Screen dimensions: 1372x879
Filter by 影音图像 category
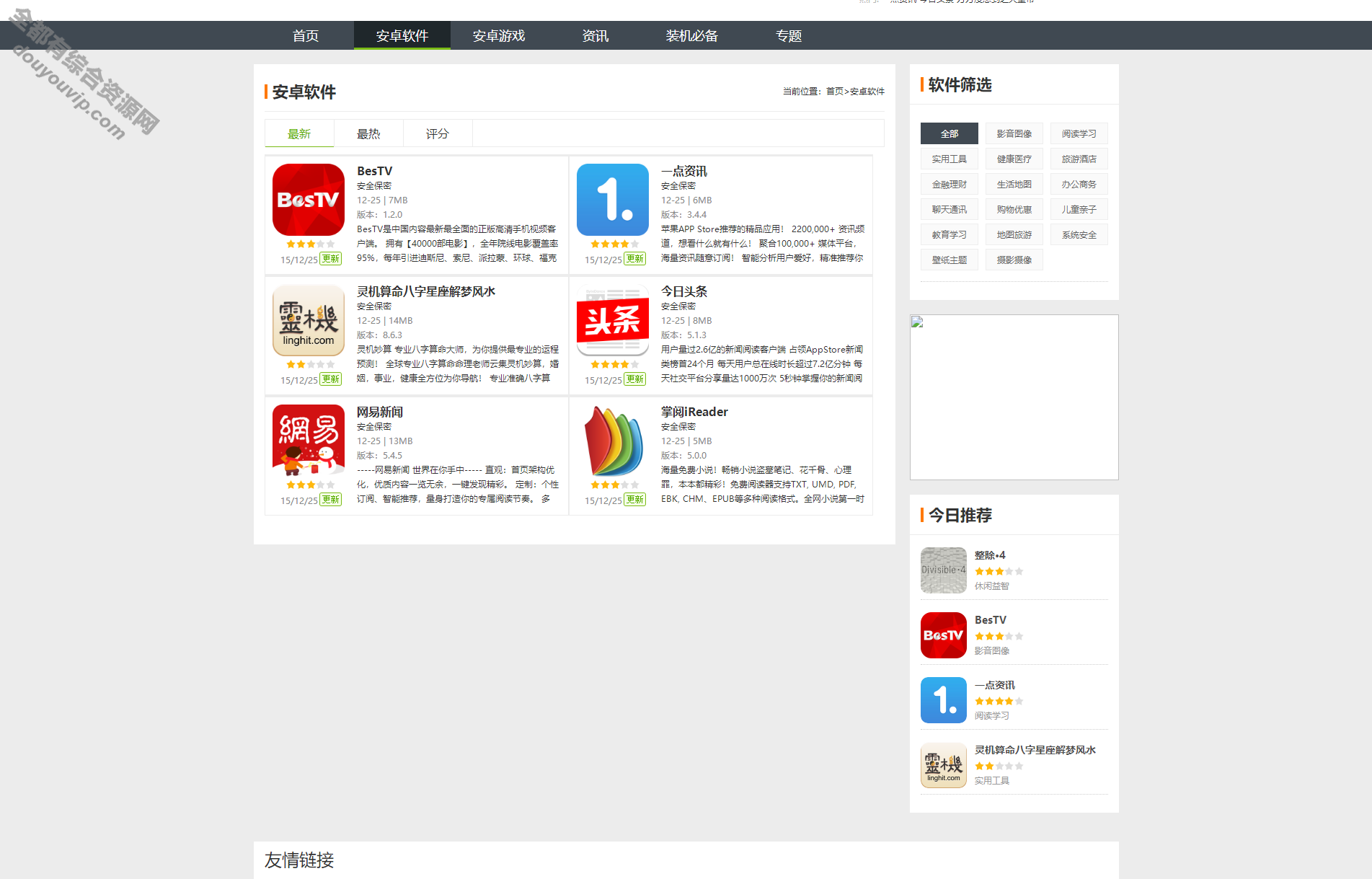1014,133
